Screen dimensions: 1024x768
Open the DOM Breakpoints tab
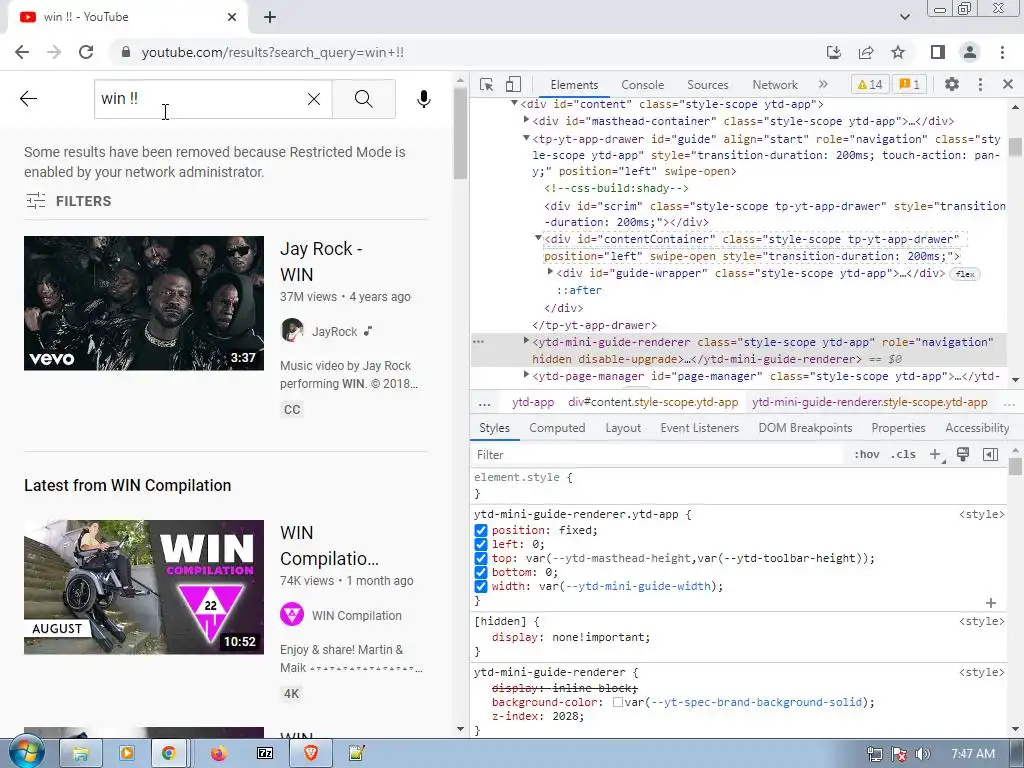pyautogui.click(x=805, y=428)
